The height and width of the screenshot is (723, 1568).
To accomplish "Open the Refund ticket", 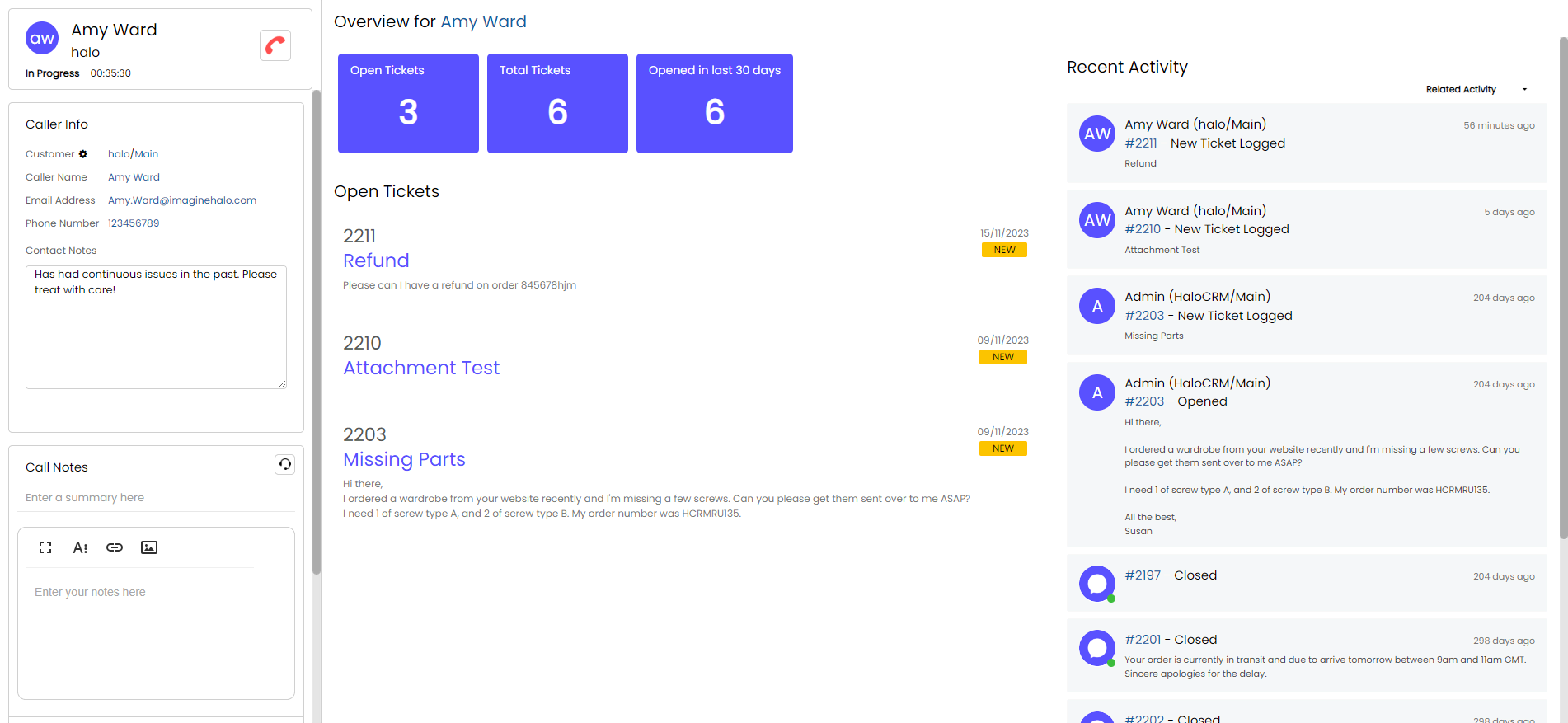I will click(376, 261).
